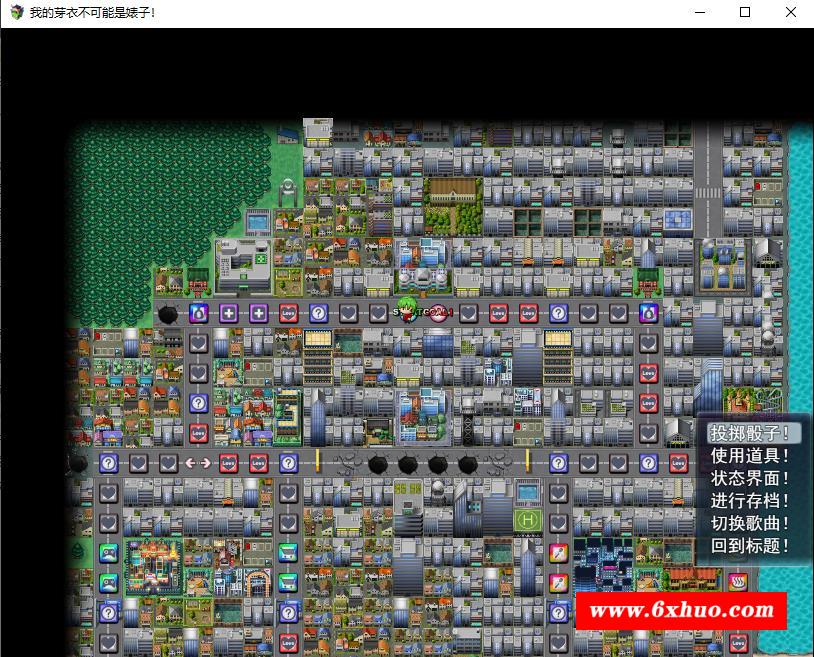Minimize the game window

click(700, 12)
